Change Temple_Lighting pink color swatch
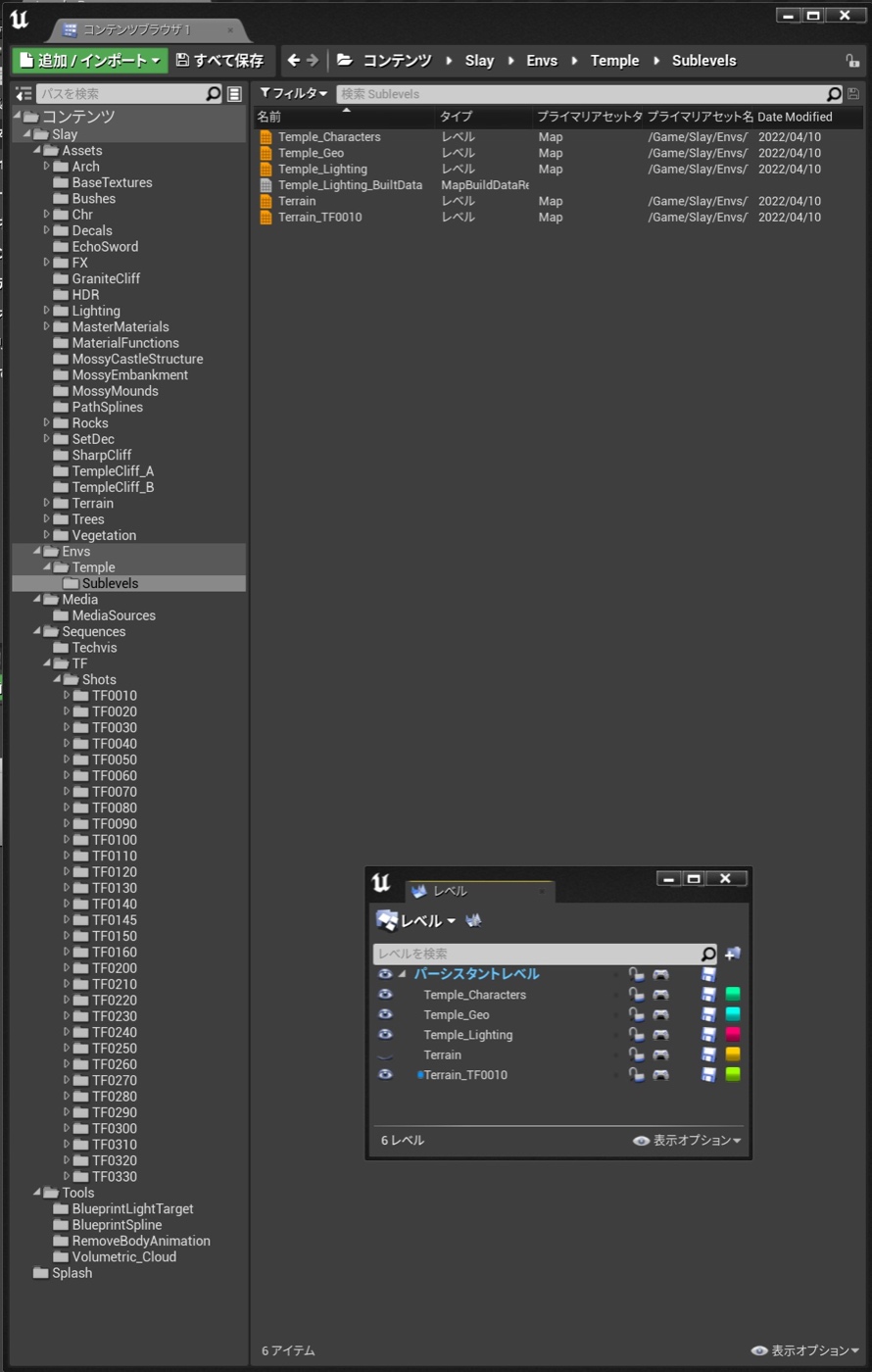The width and height of the screenshot is (872, 1372). point(733,1035)
